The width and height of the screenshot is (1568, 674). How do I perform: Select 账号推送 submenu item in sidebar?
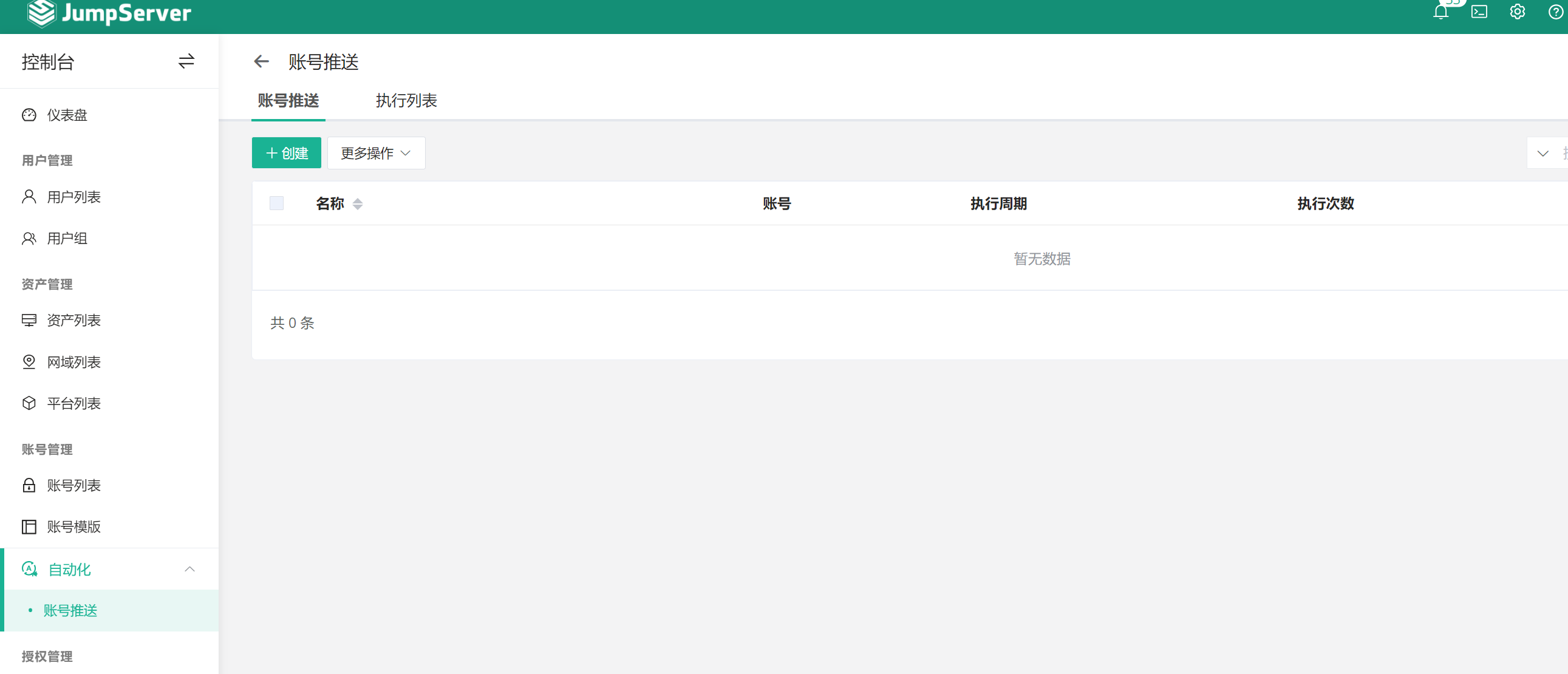click(70, 611)
